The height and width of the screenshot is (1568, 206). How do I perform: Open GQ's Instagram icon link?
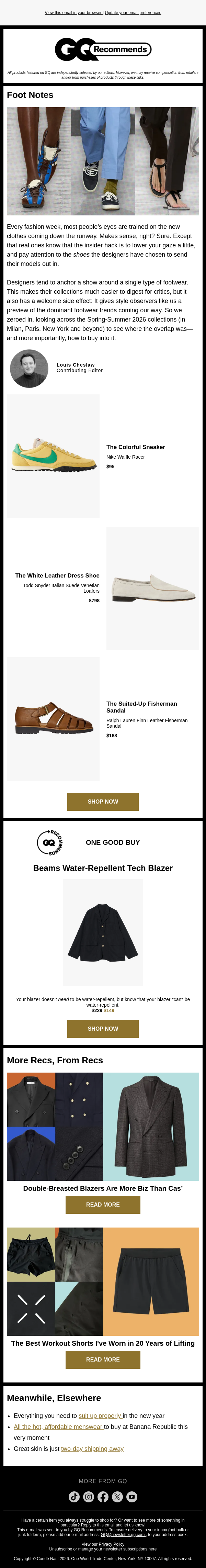89,1496
